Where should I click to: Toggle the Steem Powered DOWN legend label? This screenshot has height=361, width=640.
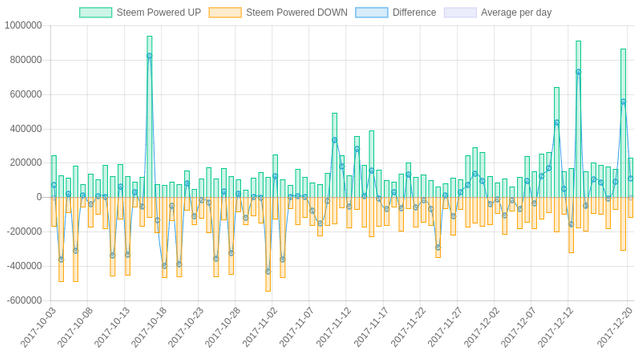pos(297,13)
